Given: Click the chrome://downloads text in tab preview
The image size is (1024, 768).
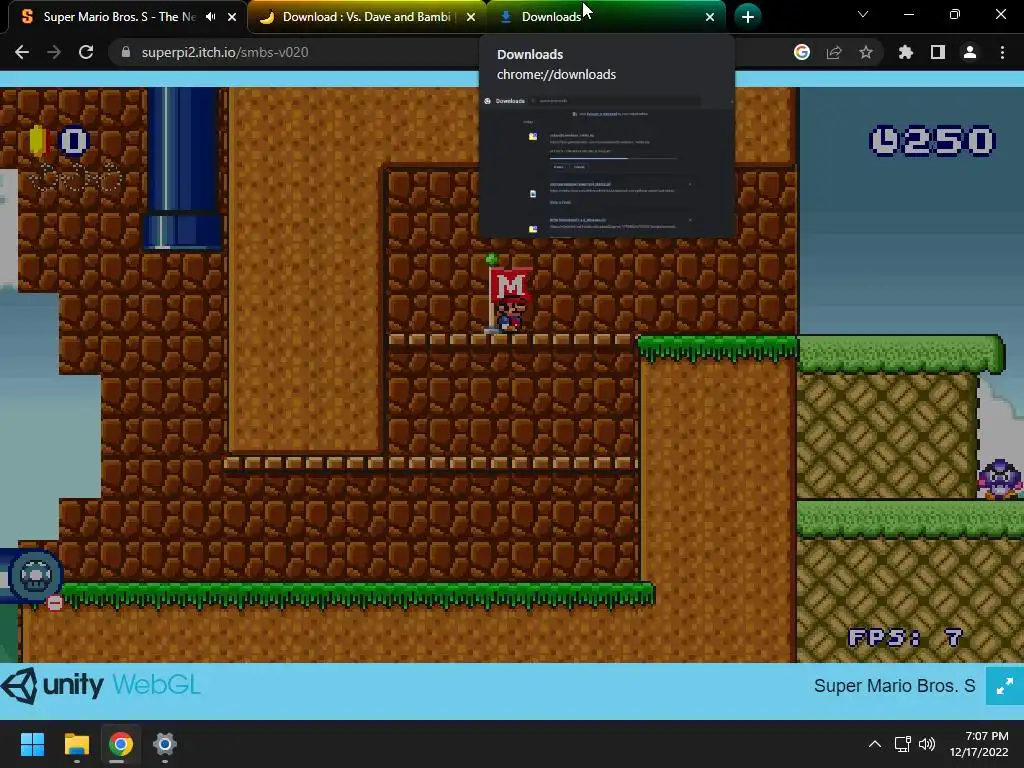Looking at the screenshot, I should pyautogui.click(x=556, y=74).
